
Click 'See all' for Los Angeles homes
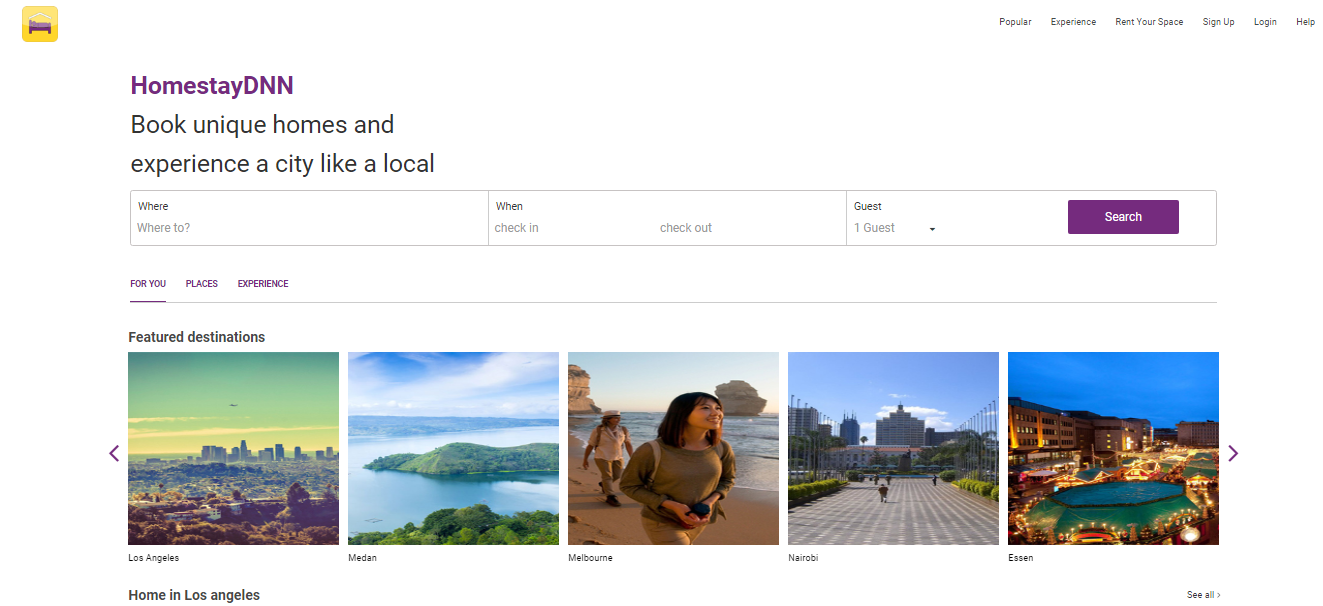[1204, 595]
